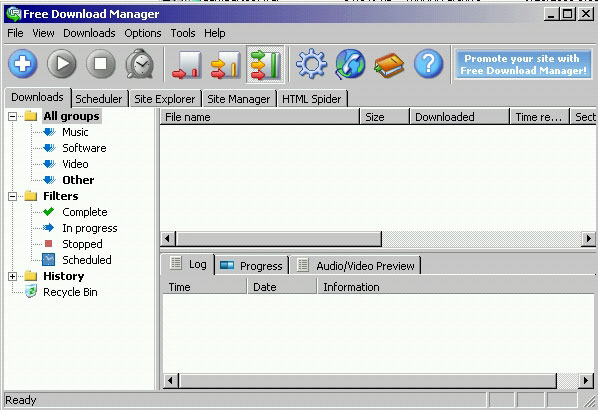The width and height of the screenshot is (598, 410).
Task: Click log pane scrollbar left arrow
Action: point(170,381)
